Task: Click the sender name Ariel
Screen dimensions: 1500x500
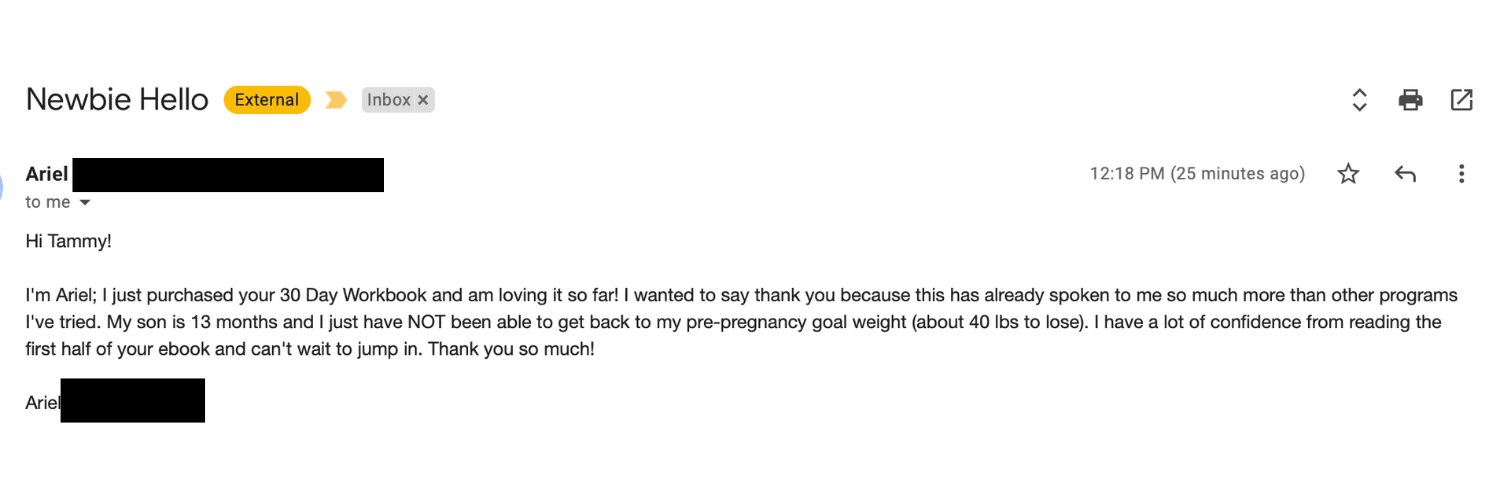Action: coord(47,174)
